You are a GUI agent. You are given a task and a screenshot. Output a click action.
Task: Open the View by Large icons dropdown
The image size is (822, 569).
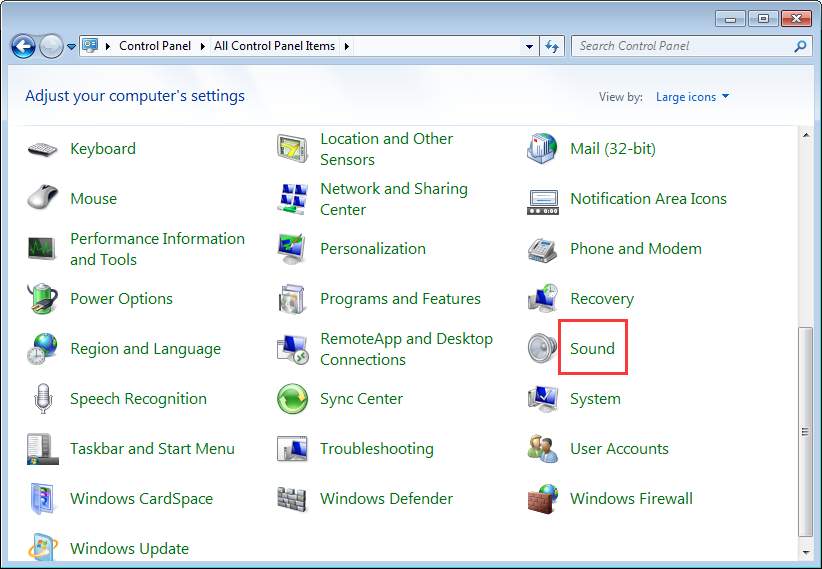click(692, 97)
